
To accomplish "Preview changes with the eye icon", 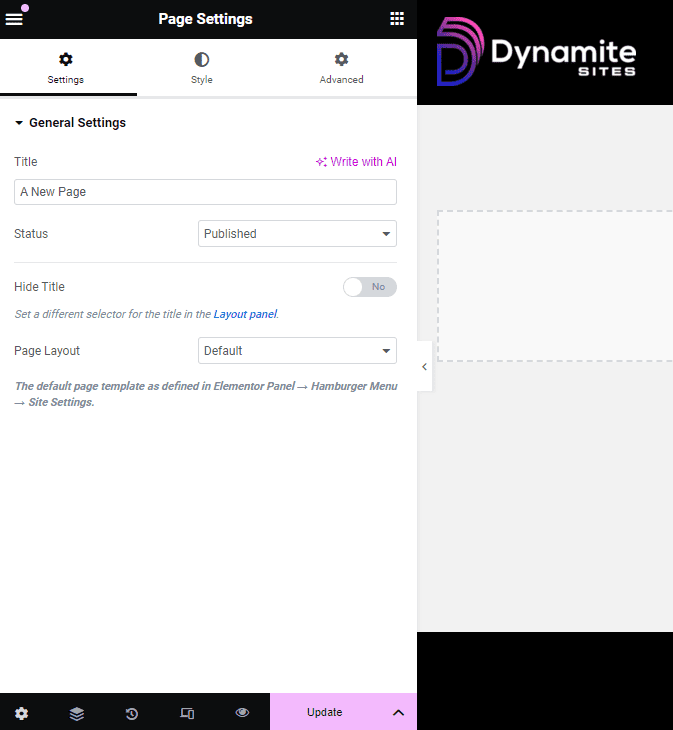I will click(242, 713).
